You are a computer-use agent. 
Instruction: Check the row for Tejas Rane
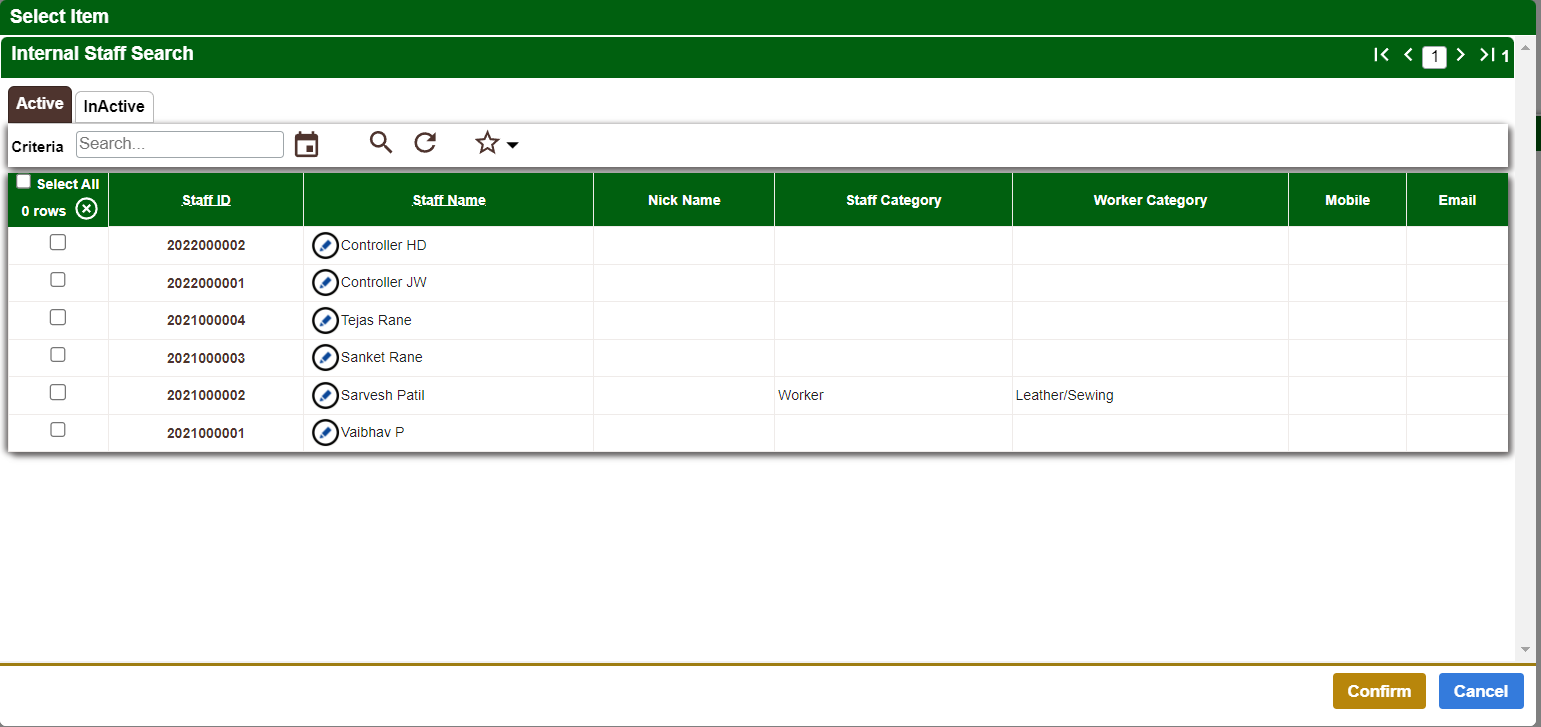pyautogui.click(x=57, y=317)
